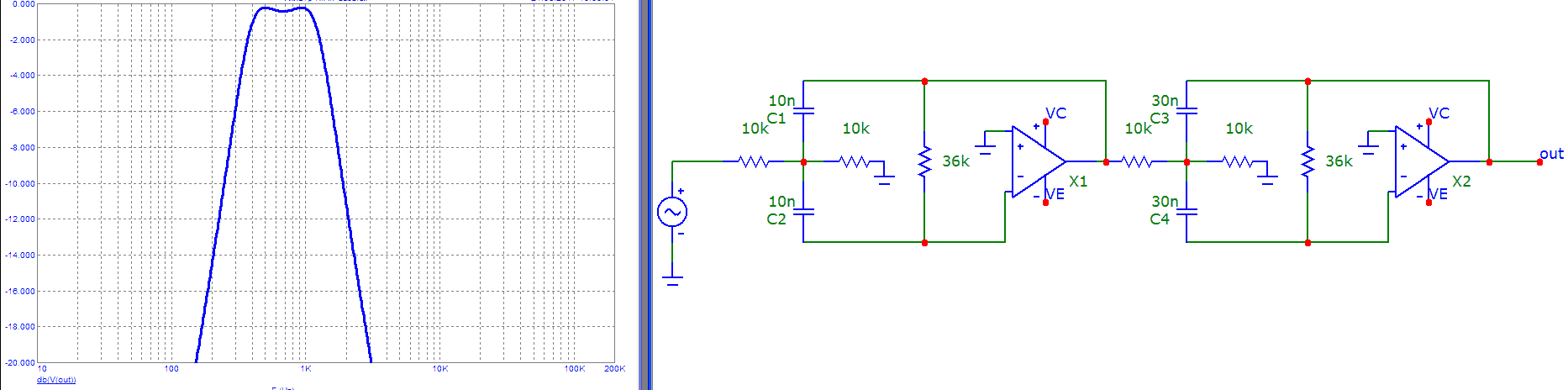Click ground symbol on X1 non-inverting input
This screenshot has width=1568, height=390.
click(x=985, y=150)
